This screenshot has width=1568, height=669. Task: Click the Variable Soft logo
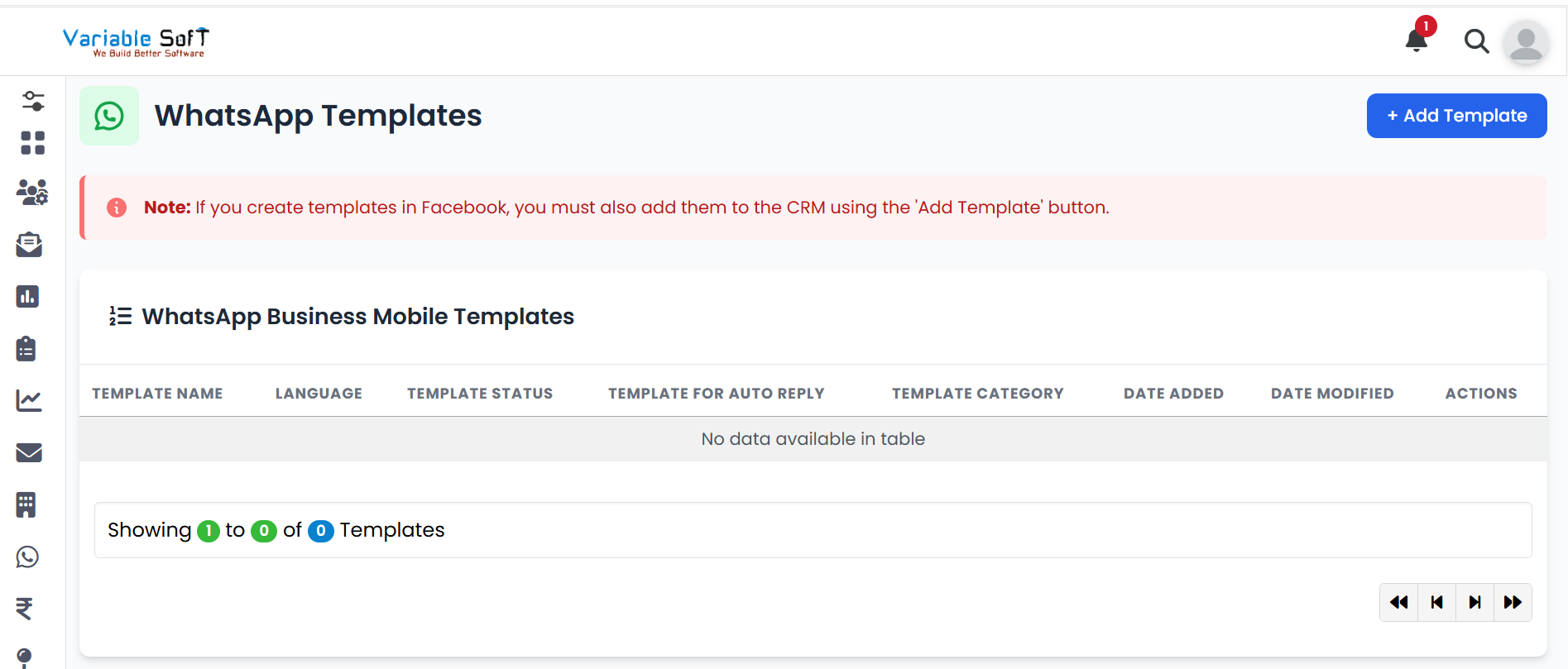136,41
